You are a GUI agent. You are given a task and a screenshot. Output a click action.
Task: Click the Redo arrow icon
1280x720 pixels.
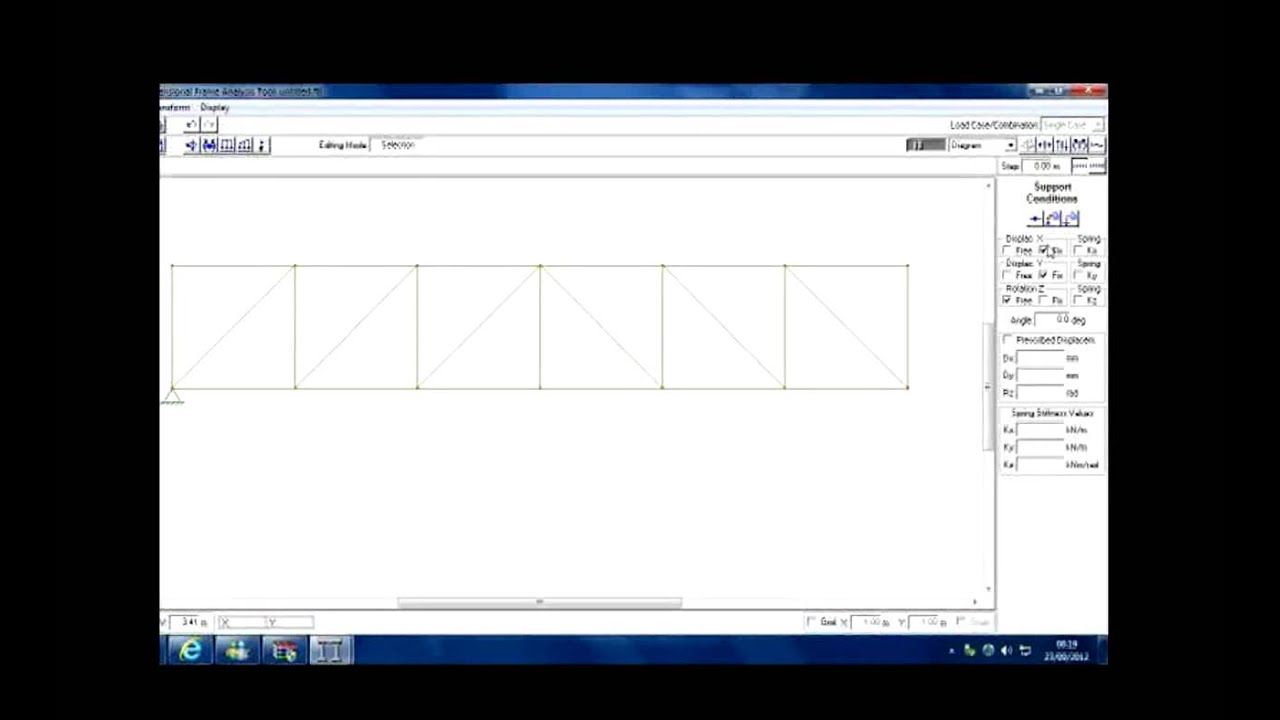[209, 125]
